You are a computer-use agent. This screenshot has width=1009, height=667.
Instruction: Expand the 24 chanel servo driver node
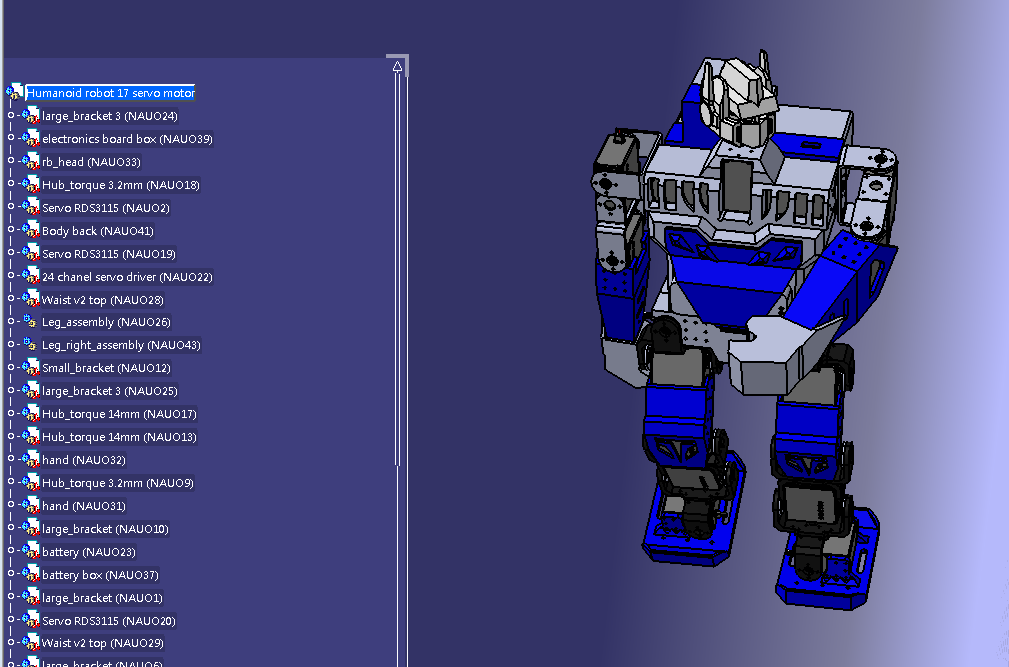coord(11,276)
